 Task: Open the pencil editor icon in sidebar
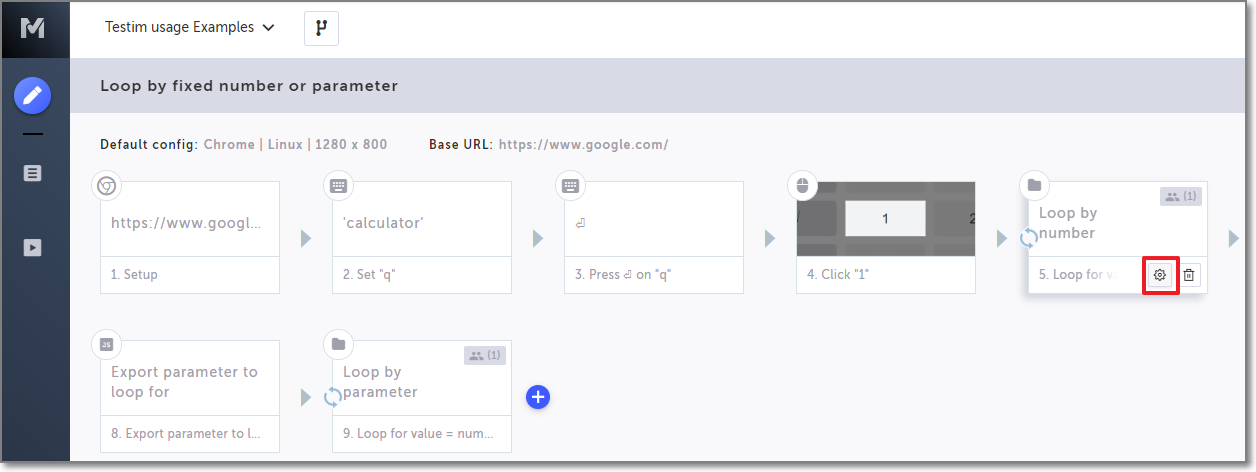pyautogui.click(x=33, y=96)
